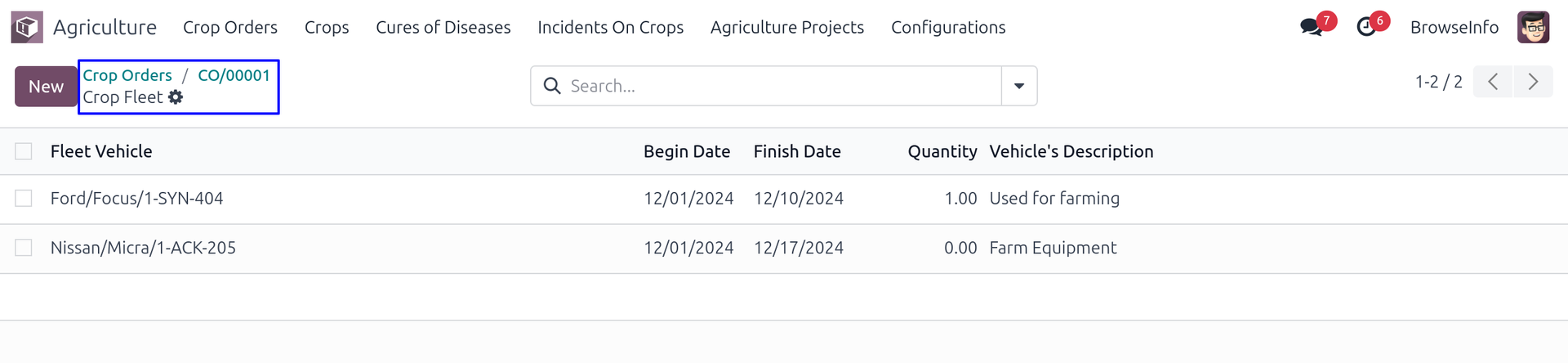
Task: Open the activities clock icon
Action: coord(1366,27)
